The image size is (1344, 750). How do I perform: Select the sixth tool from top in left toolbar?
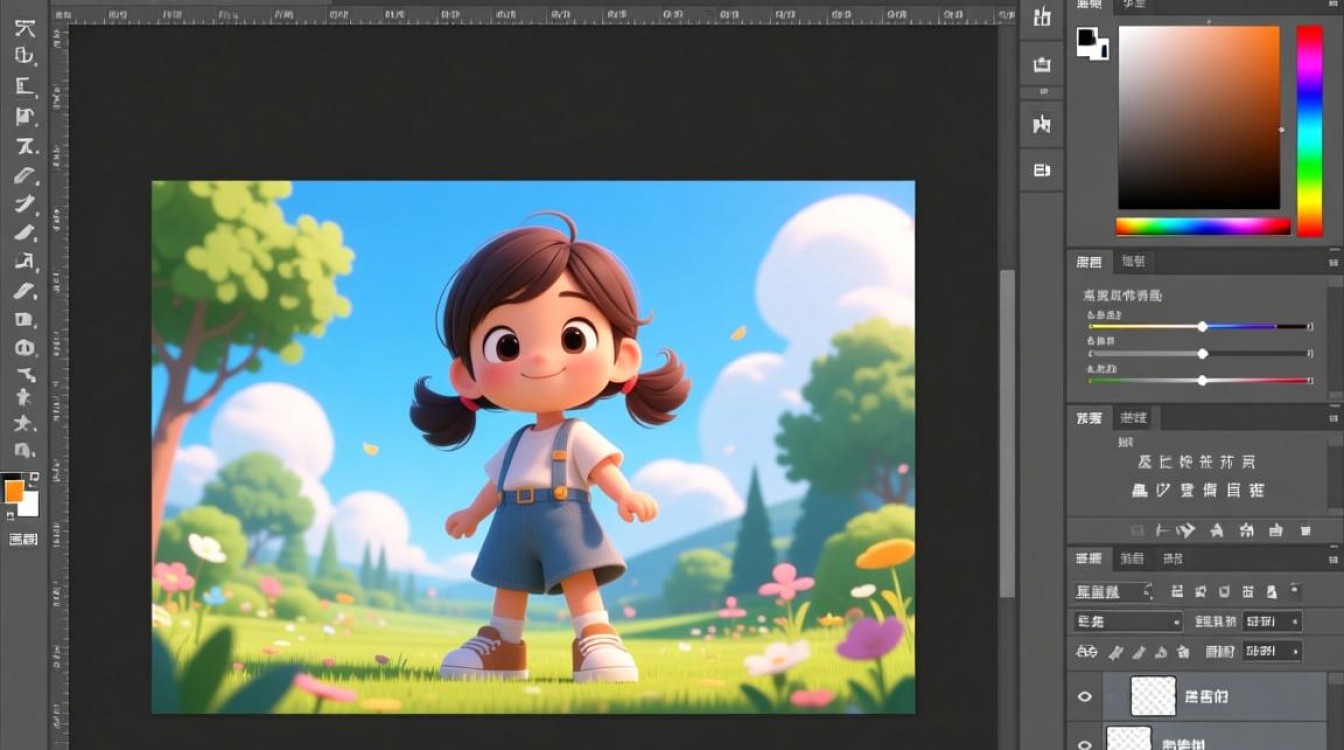[25, 176]
